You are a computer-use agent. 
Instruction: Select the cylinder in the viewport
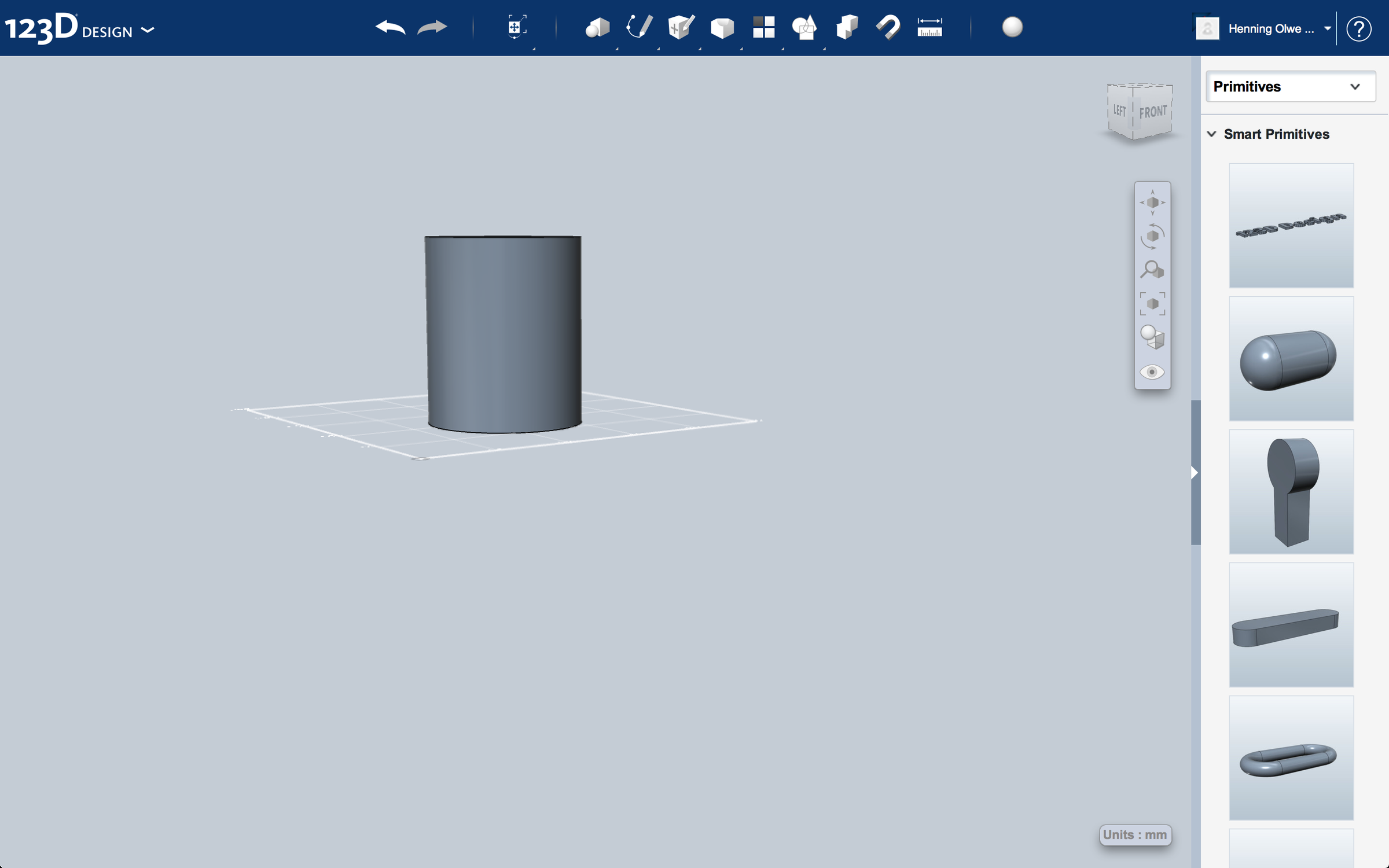(x=504, y=334)
